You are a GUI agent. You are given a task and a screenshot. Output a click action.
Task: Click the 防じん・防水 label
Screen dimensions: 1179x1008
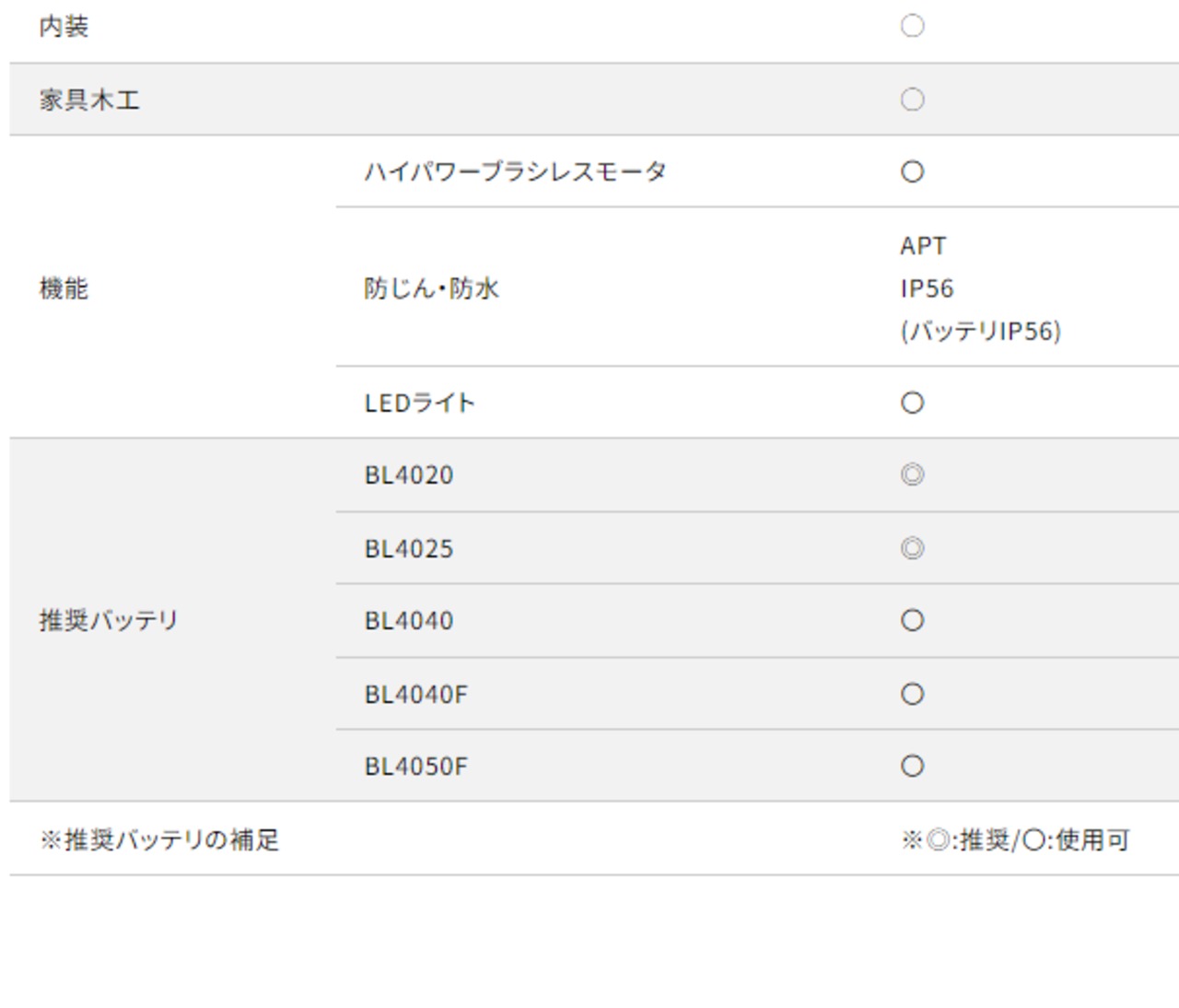tap(431, 288)
